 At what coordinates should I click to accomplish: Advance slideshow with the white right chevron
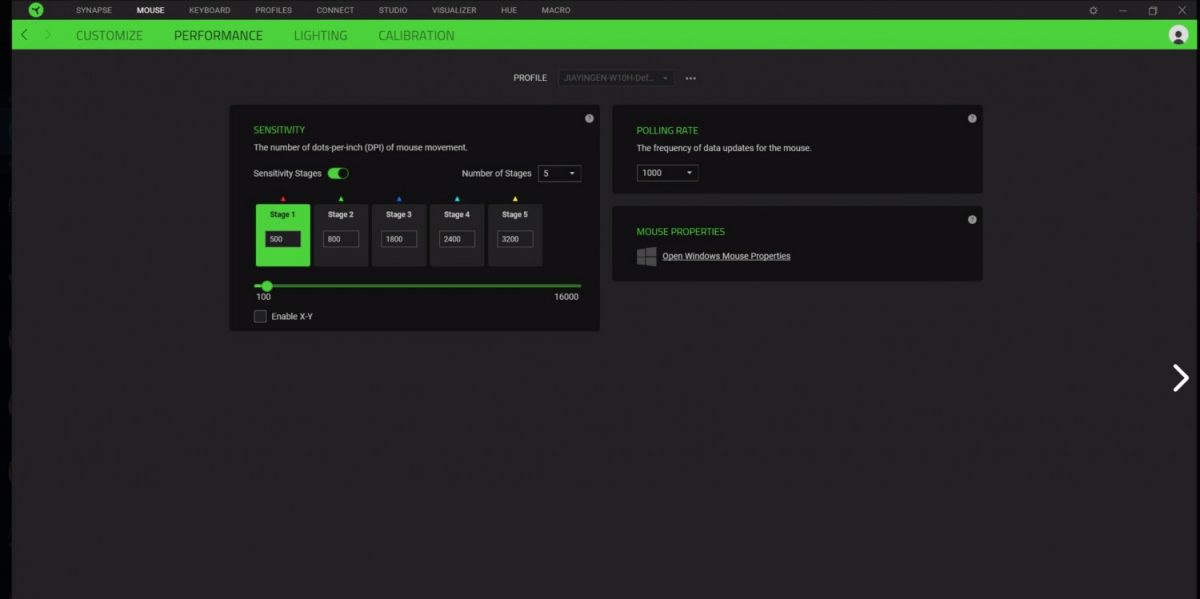click(x=1181, y=377)
